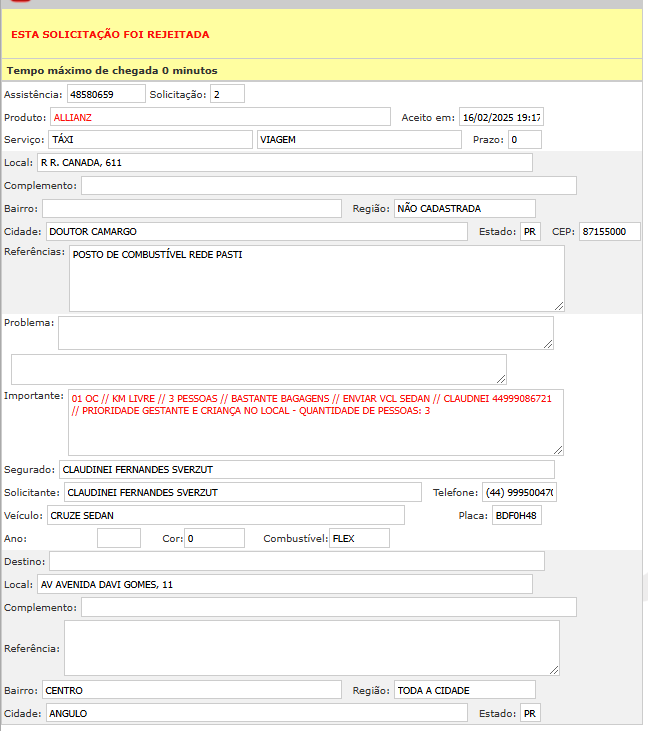Click the destination Local field AV AVENIDA DAVI GOMES
The width and height of the screenshot is (648, 731).
click(x=284, y=584)
